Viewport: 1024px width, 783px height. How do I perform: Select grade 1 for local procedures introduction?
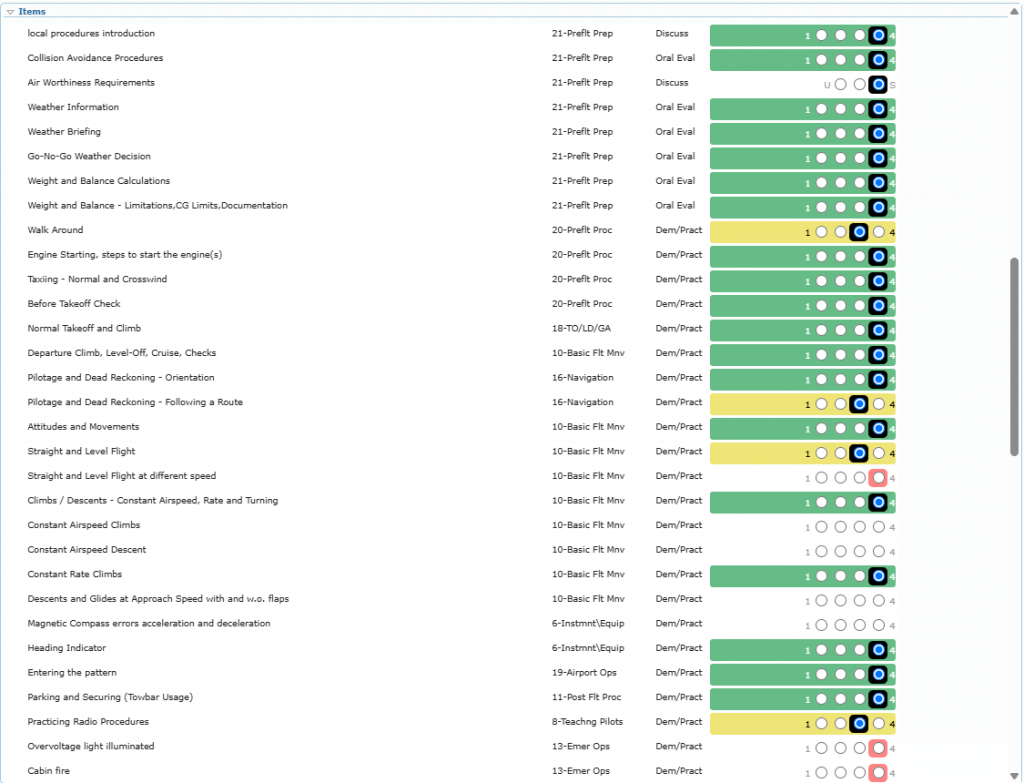(x=822, y=35)
